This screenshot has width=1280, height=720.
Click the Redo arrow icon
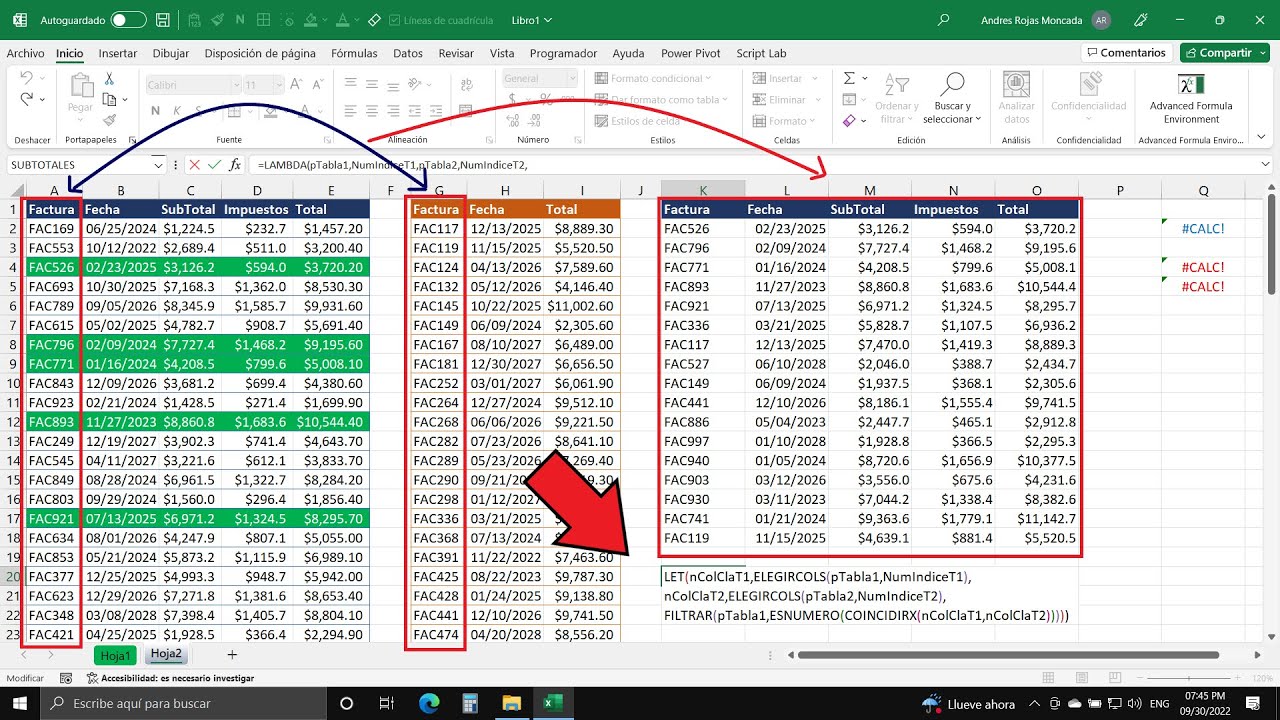(x=26, y=99)
